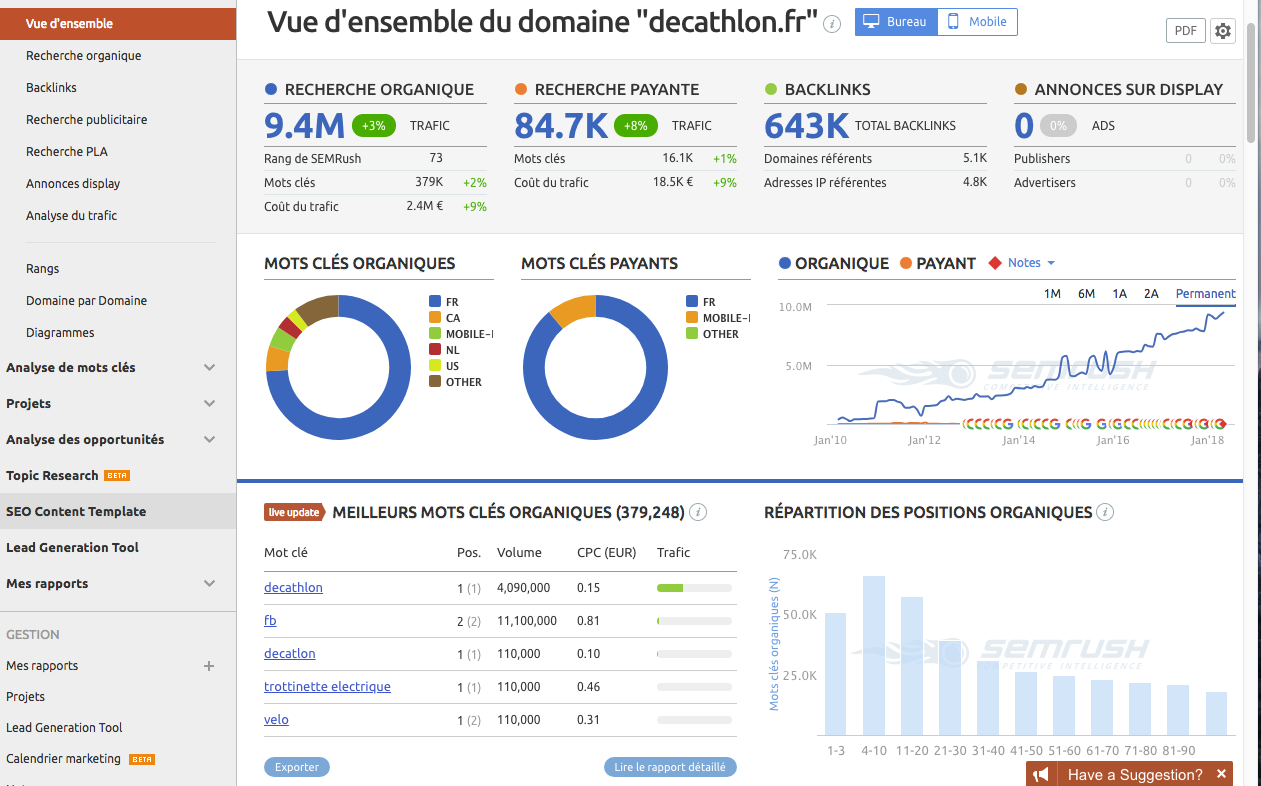The height and width of the screenshot is (786, 1261).
Task: Open Vue d'ensemble in the sidebar
Action: click(x=118, y=23)
